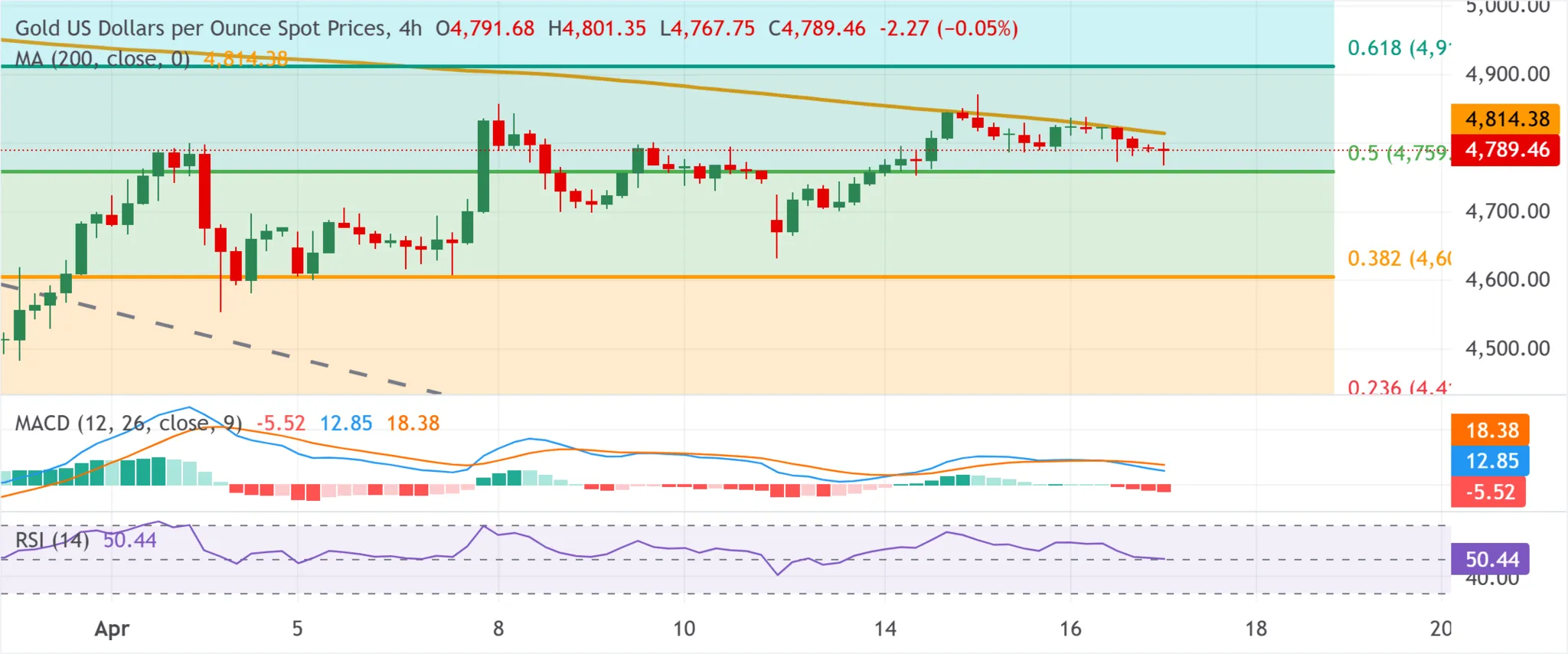Click the 16 date label on the time axis
The height and width of the screenshot is (654, 1568).
click(1070, 629)
